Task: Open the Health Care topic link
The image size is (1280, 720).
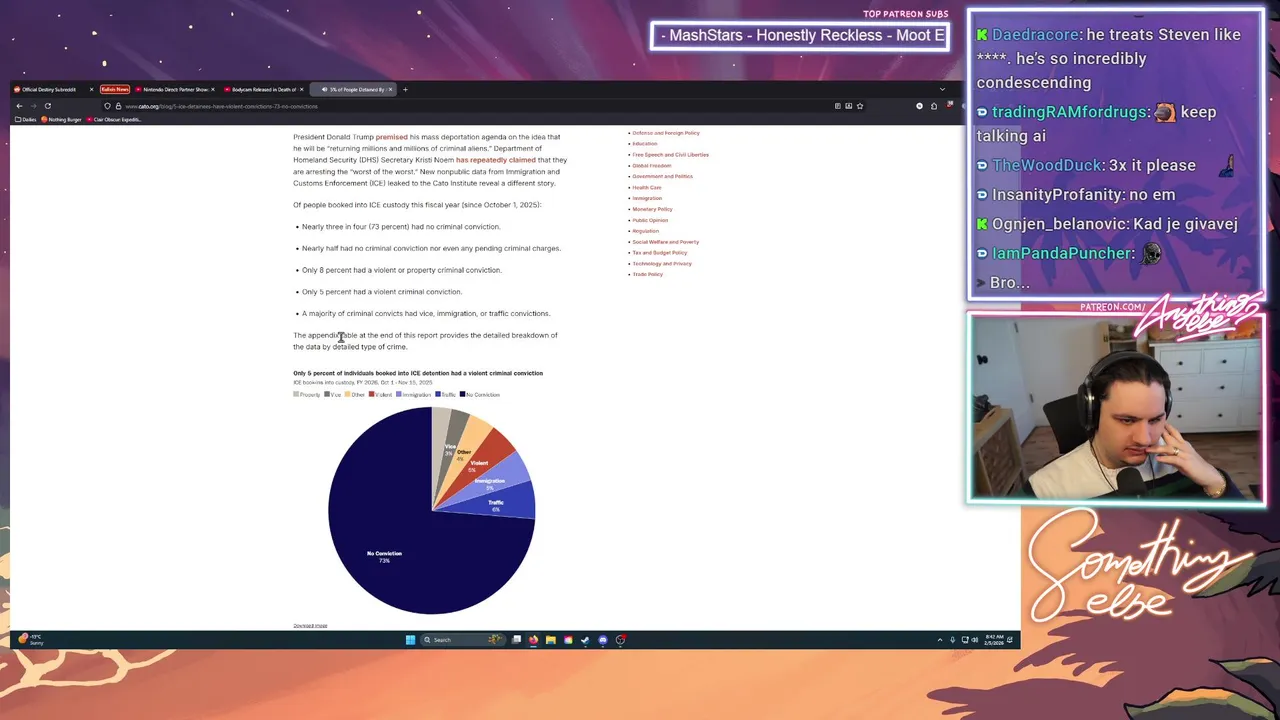Action: (647, 188)
